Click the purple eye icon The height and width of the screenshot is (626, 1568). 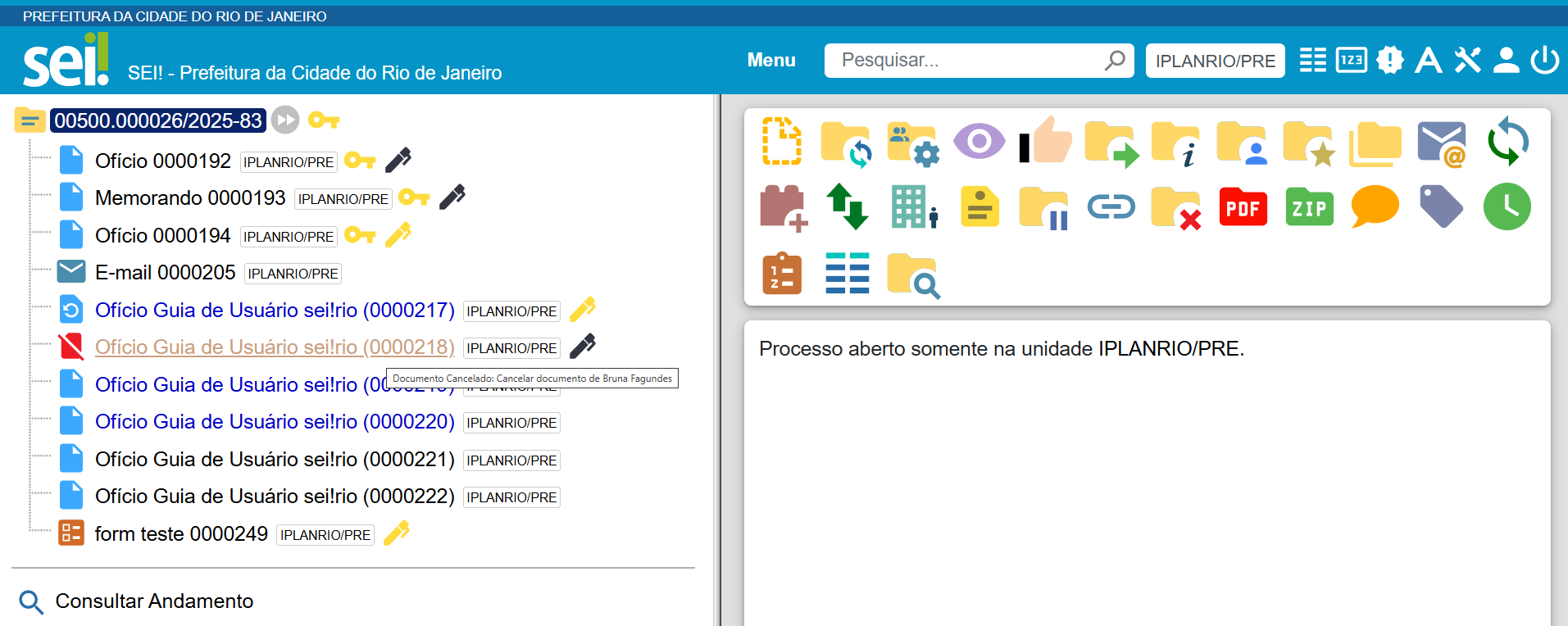tap(979, 142)
